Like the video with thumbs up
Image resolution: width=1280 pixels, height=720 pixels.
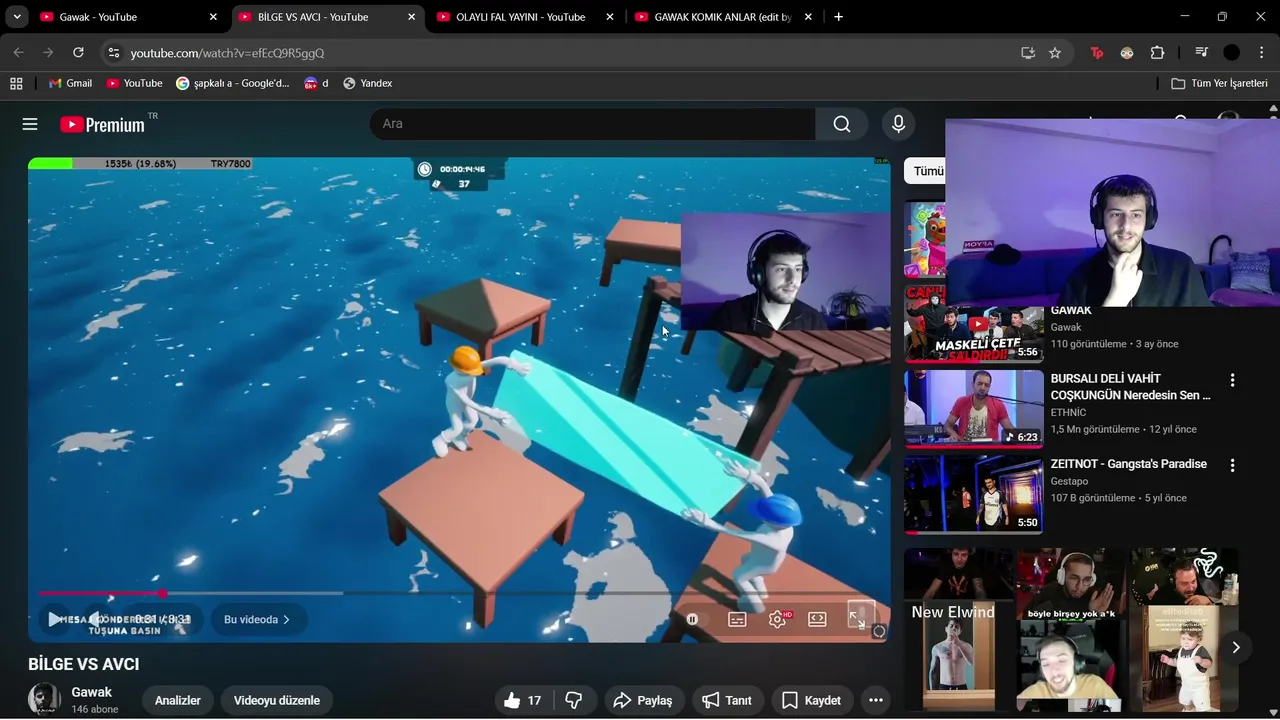click(x=523, y=700)
